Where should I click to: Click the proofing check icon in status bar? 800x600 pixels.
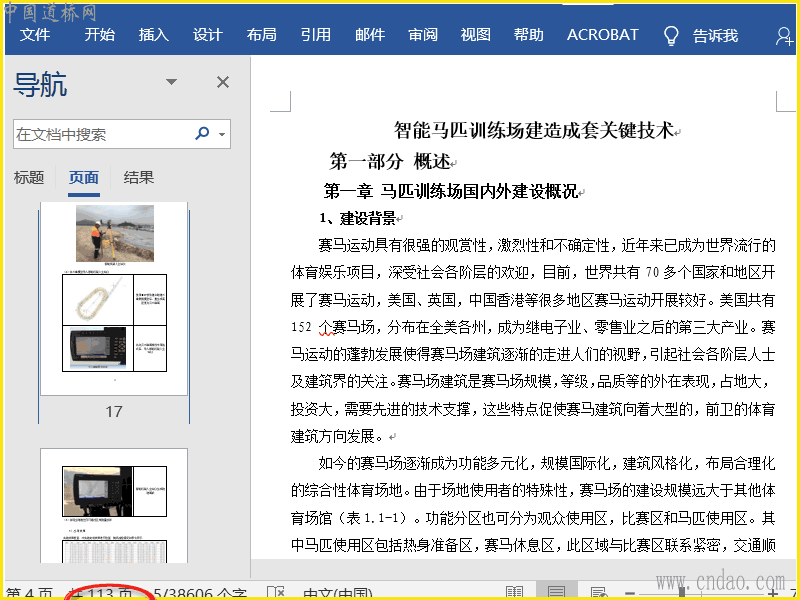[x=276, y=593]
